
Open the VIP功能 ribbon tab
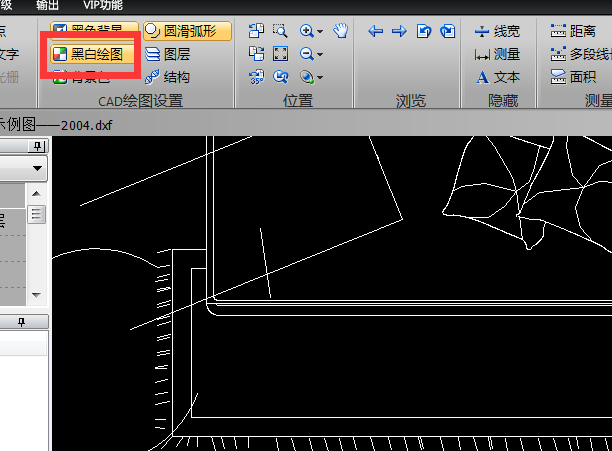click(x=103, y=5)
